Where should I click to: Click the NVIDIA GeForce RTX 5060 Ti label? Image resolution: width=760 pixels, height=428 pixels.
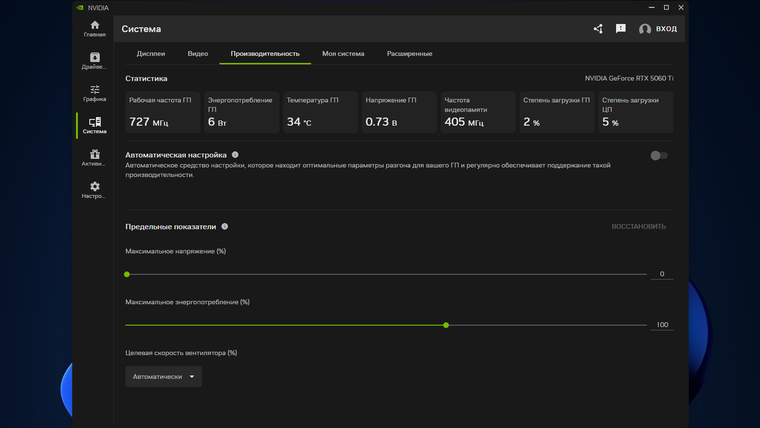point(629,78)
